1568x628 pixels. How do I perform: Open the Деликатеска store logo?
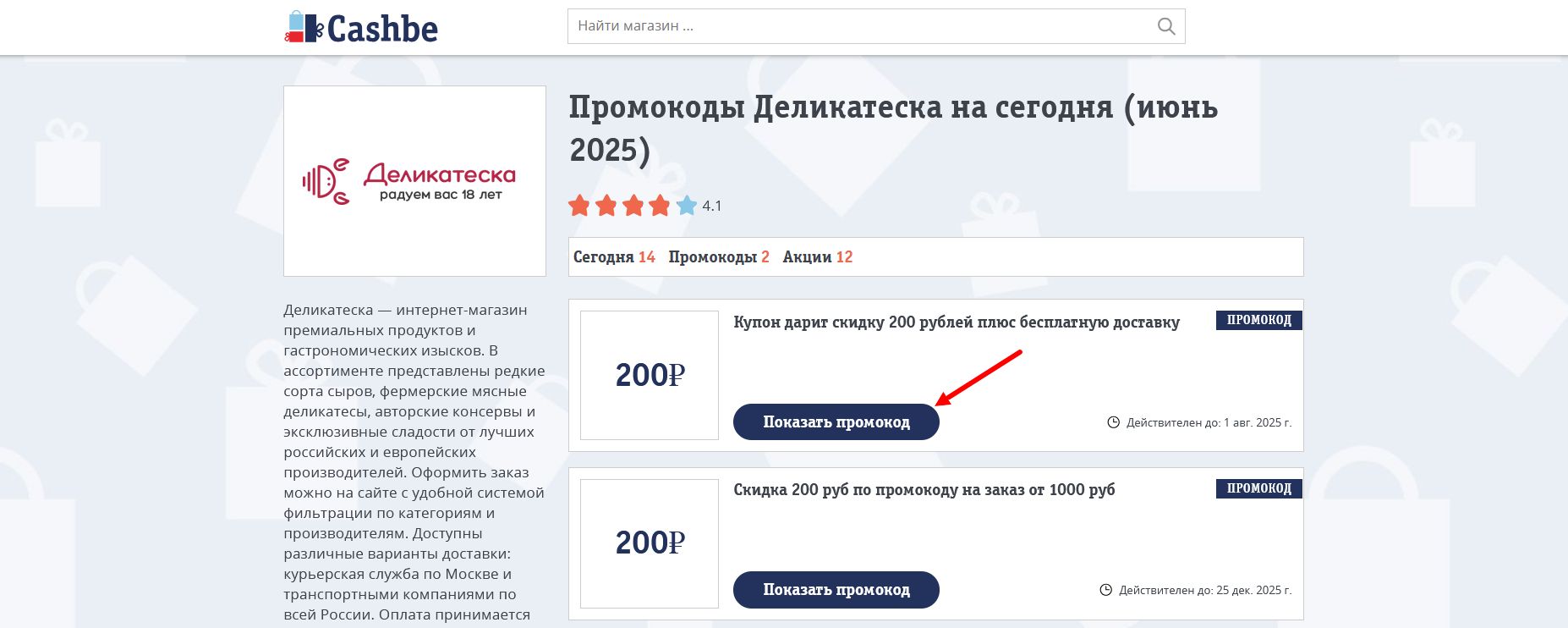point(414,181)
